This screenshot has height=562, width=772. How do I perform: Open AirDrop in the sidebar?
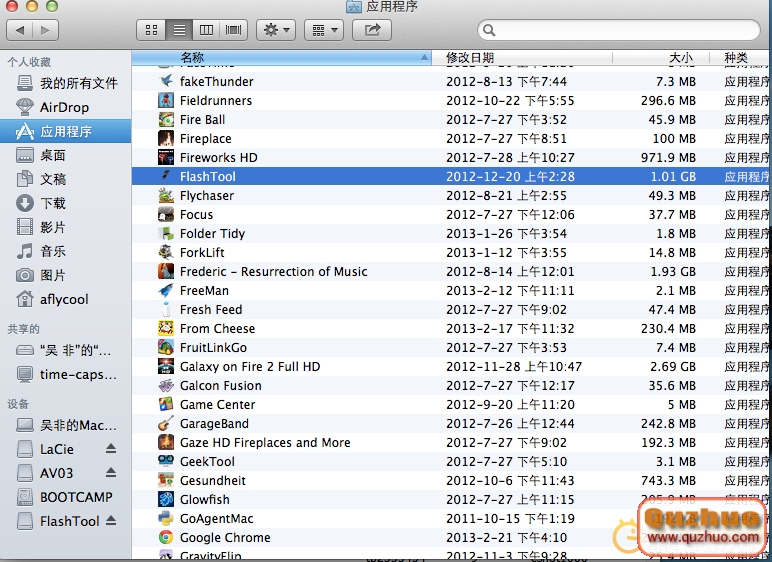[66, 107]
